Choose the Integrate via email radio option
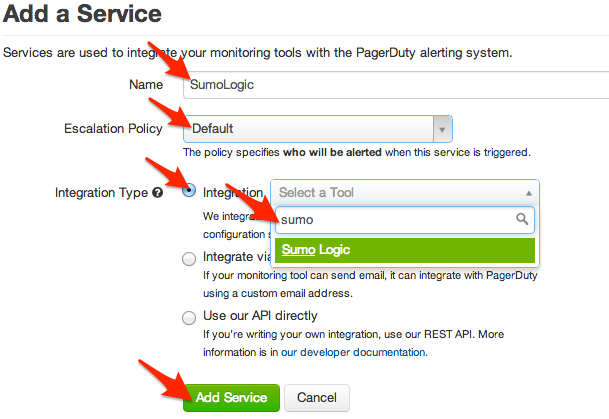 (189, 258)
